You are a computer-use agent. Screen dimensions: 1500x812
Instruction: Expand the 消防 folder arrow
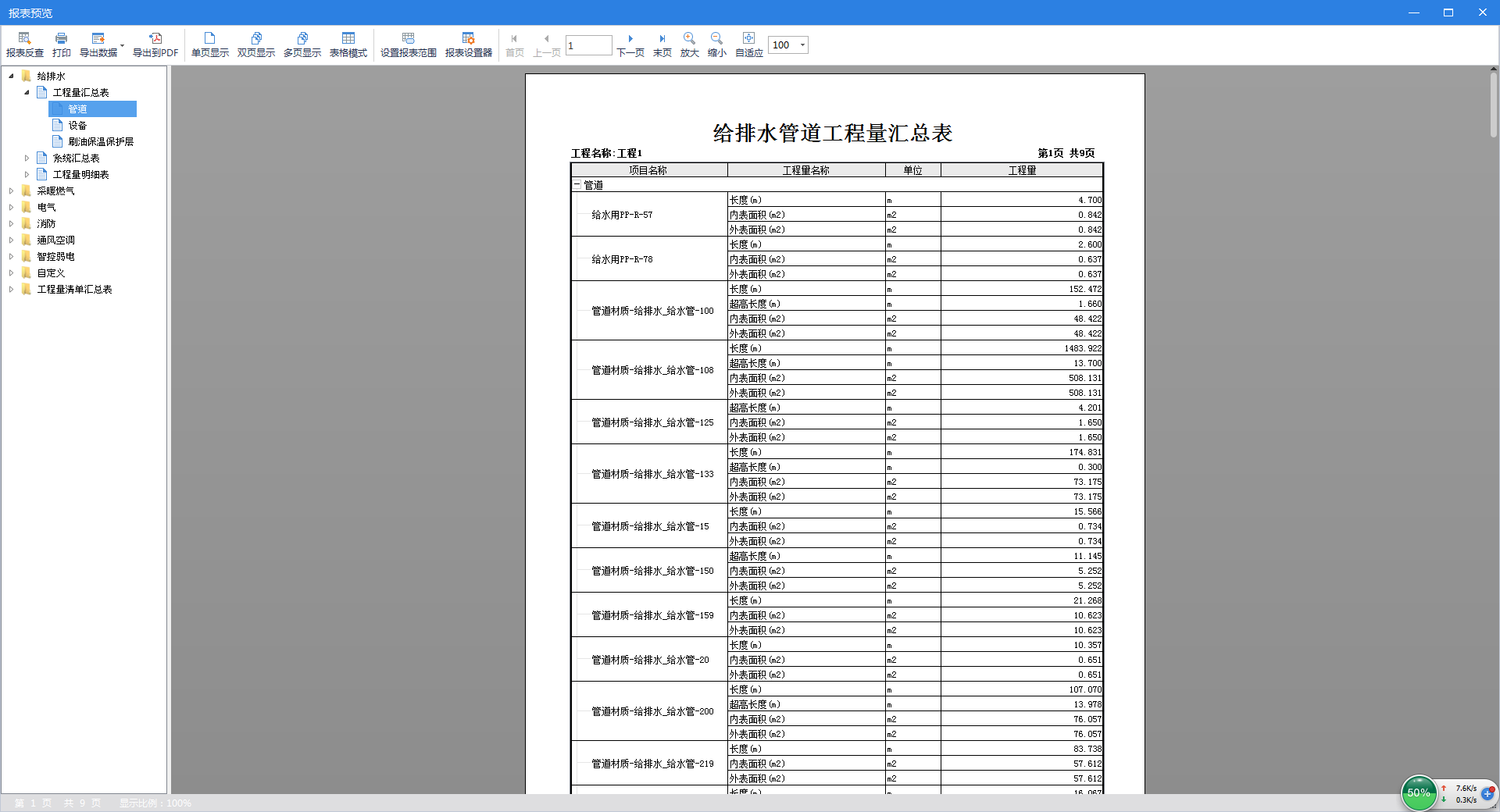[x=11, y=223]
